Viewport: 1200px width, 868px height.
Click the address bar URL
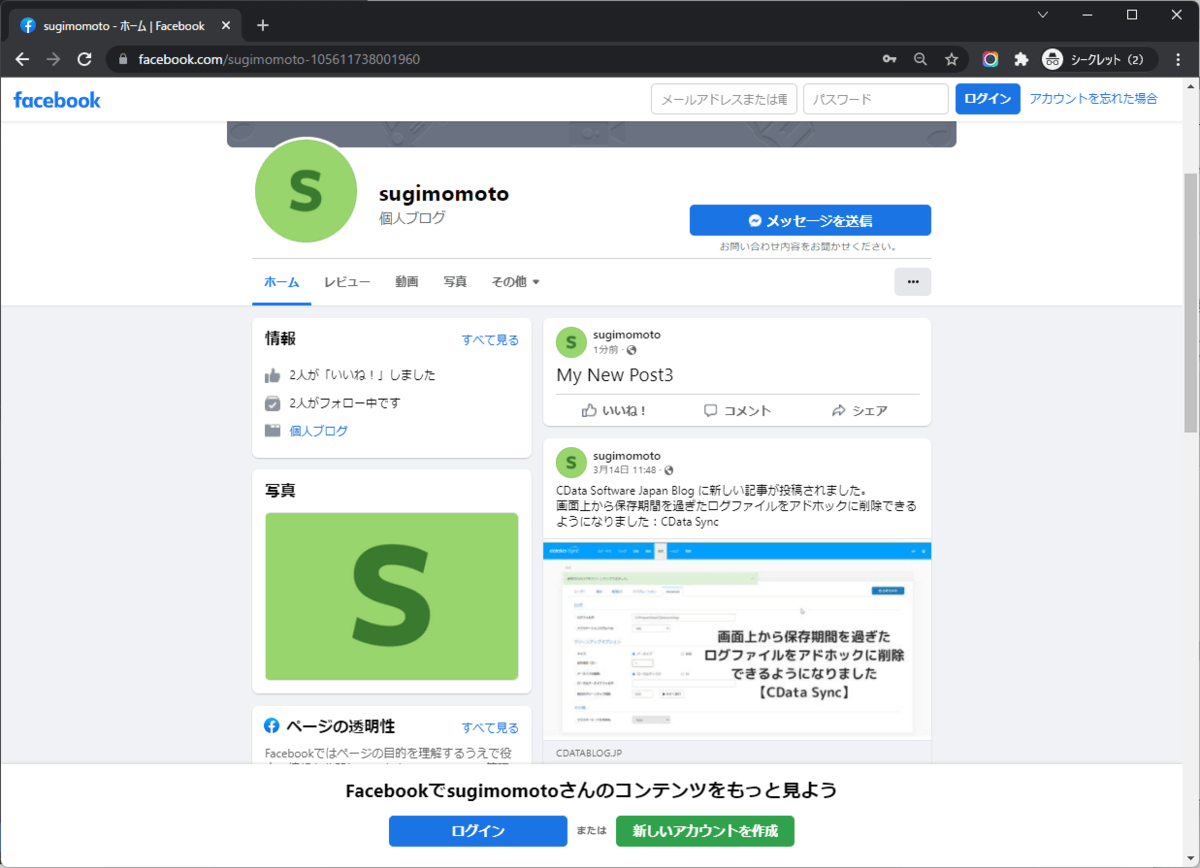[x=279, y=59]
